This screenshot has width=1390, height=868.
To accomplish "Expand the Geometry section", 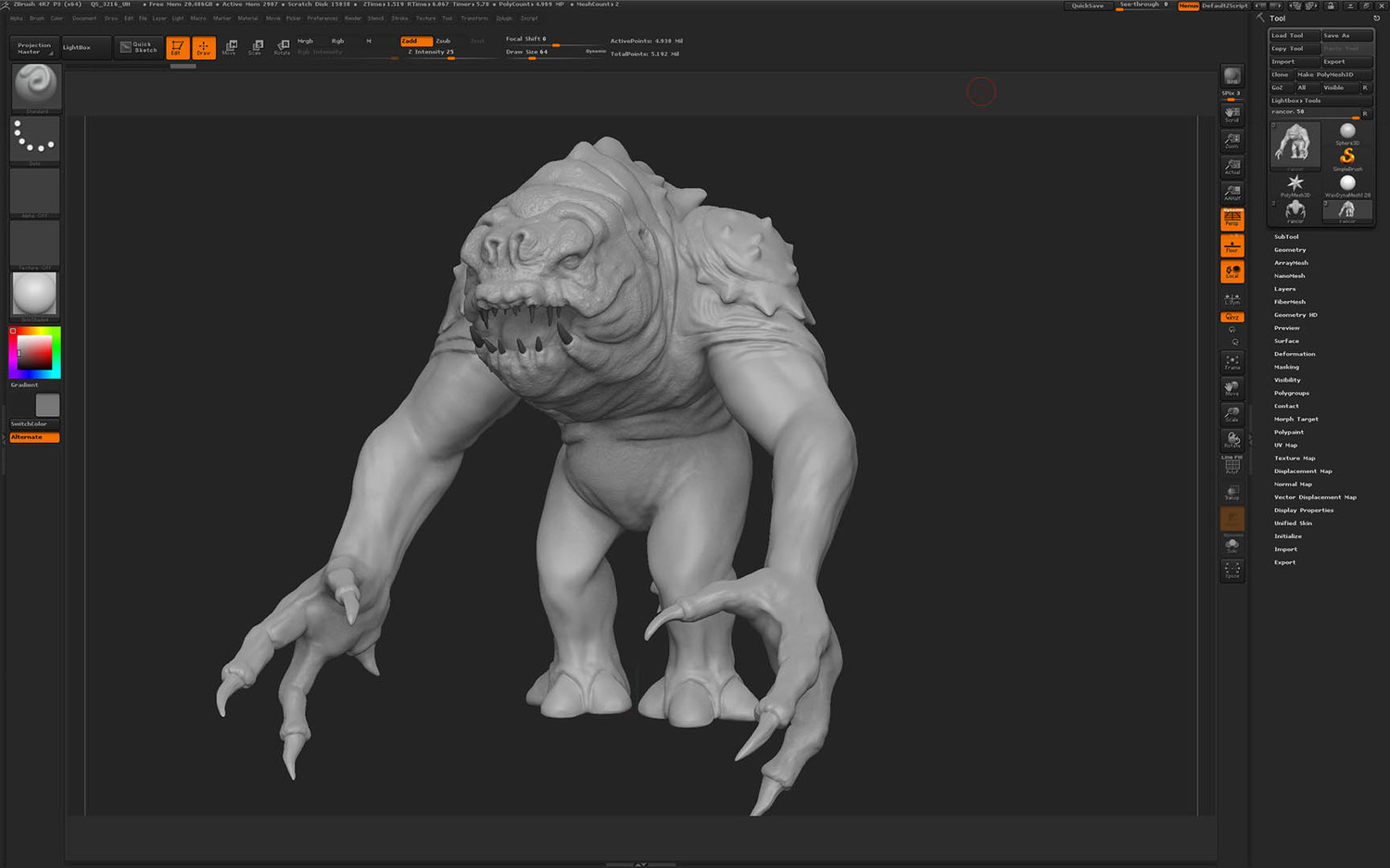I will click(1289, 250).
